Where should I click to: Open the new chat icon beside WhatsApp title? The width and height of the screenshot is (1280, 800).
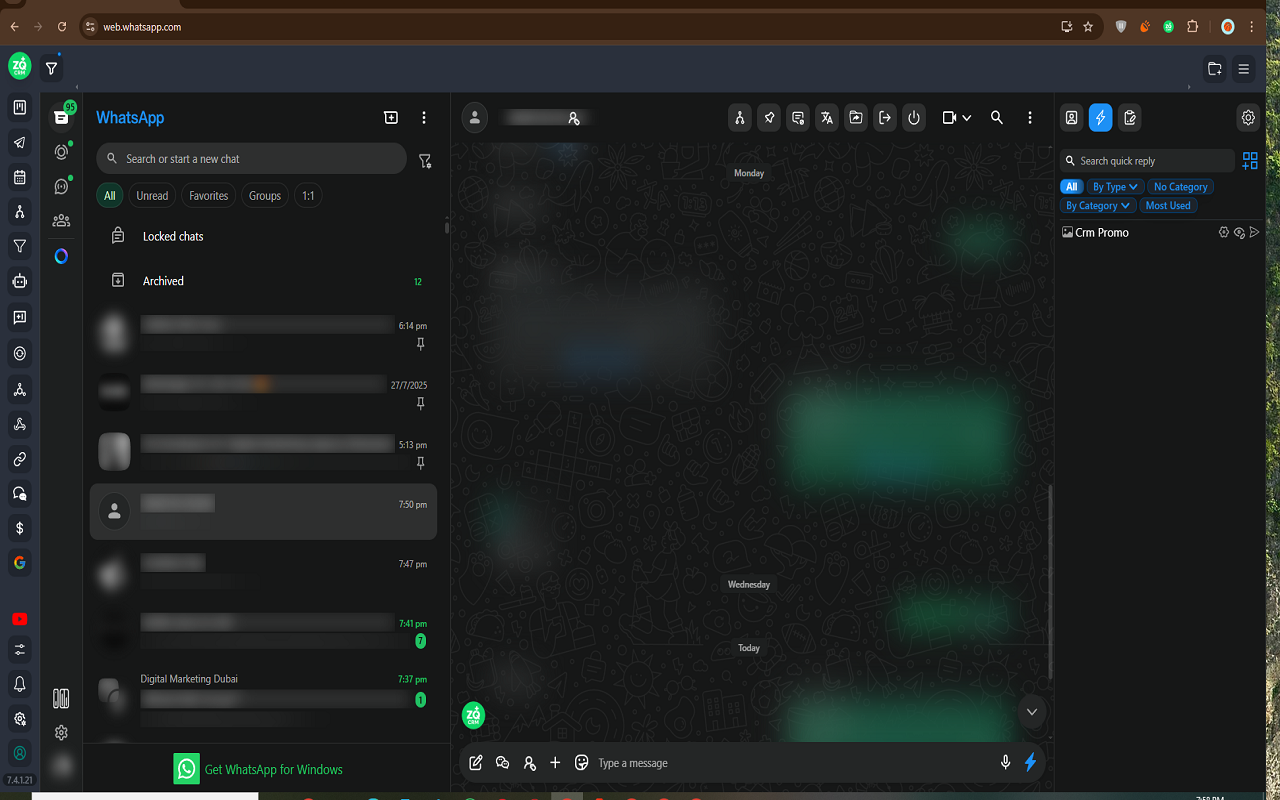click(391, 118)
